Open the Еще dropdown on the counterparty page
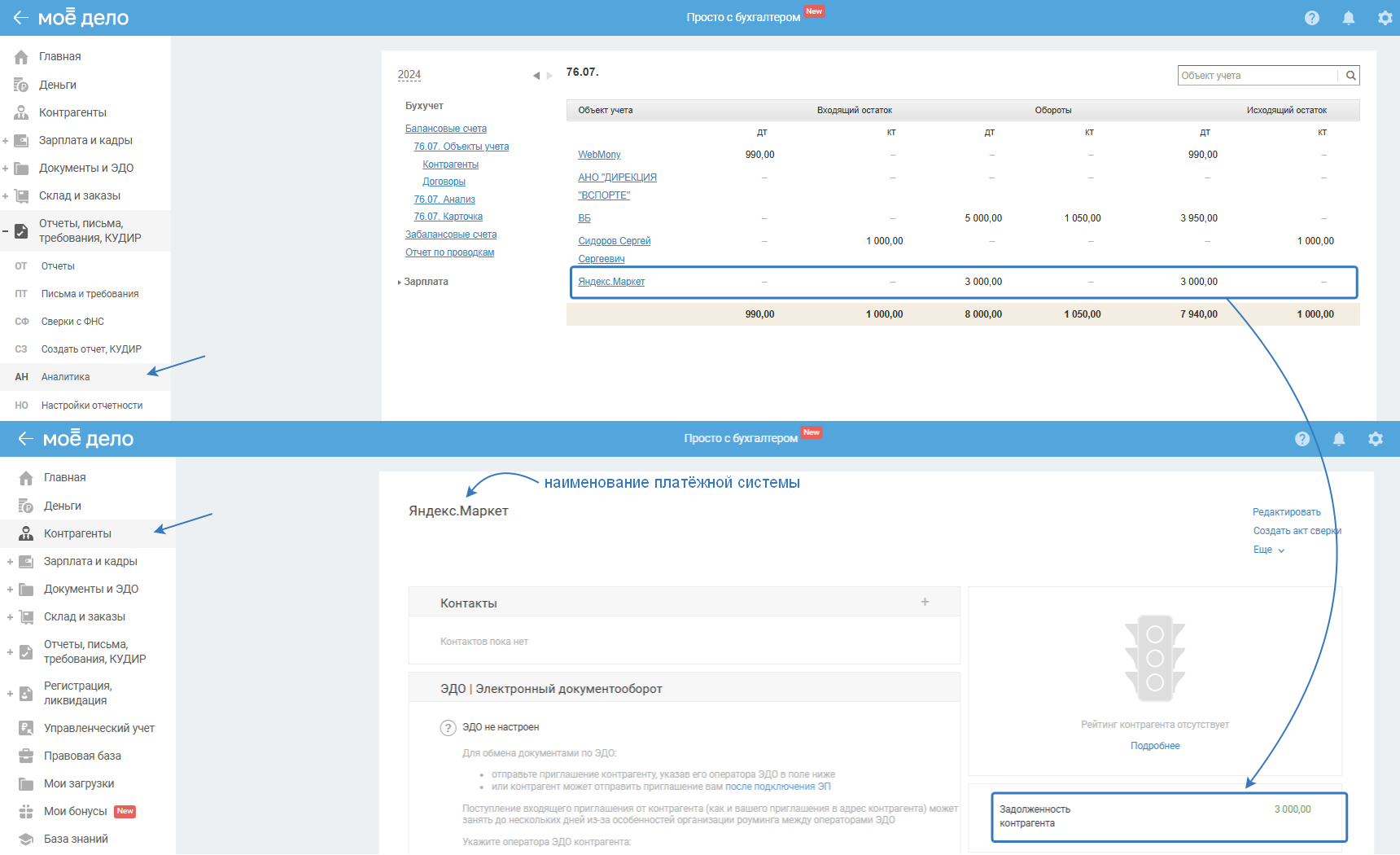 point(1269,550)
